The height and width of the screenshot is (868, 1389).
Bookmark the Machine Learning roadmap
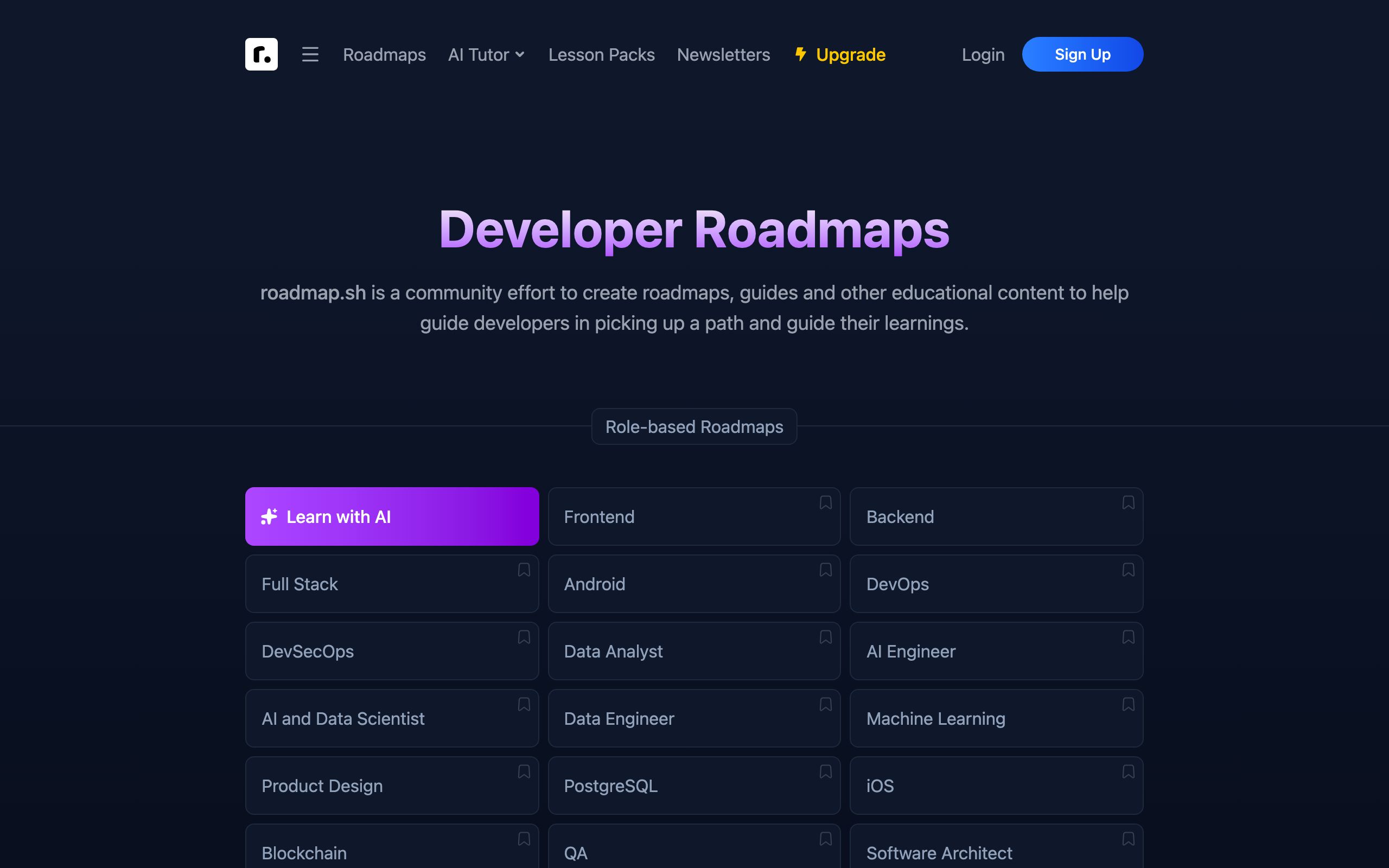[1128, 704]
